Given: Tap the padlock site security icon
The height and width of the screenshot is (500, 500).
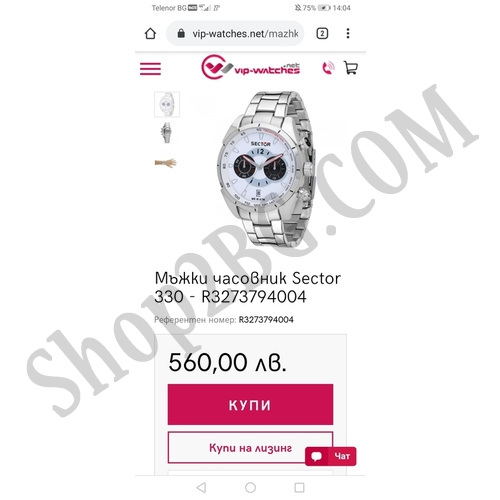Looking at the screenshot, I should tap(181, 33).
